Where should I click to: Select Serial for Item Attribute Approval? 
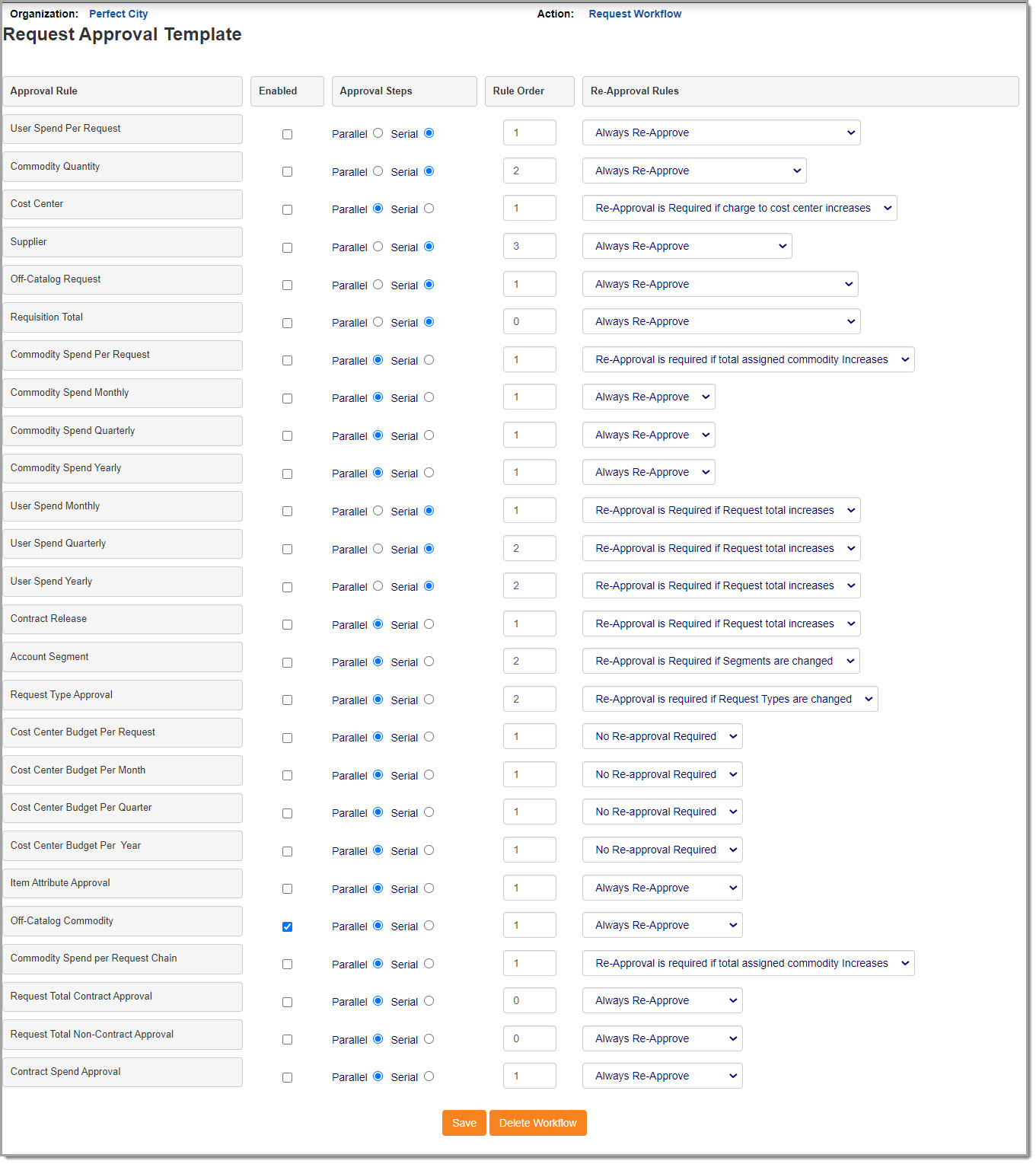coord(429,888)
